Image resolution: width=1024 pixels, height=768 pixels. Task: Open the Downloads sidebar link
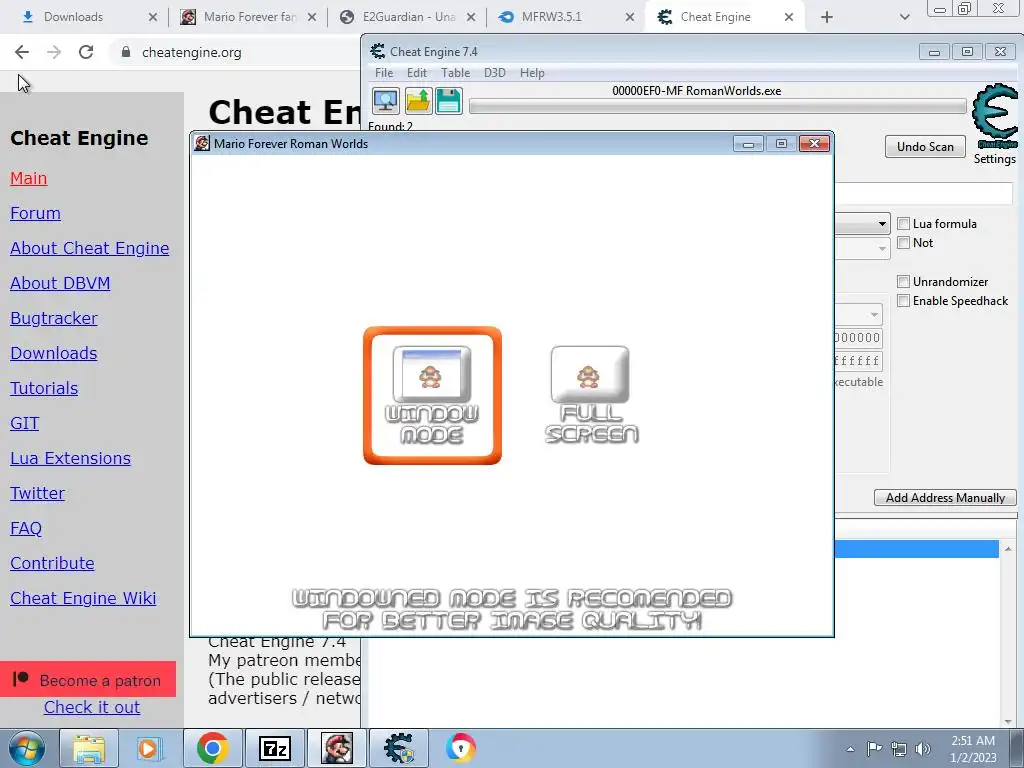54,353
